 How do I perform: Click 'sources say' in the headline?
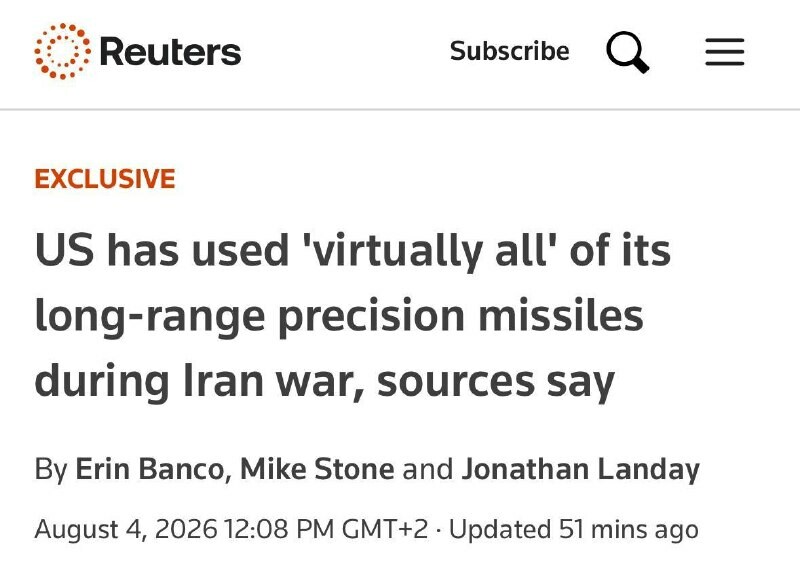coord(496,383)
